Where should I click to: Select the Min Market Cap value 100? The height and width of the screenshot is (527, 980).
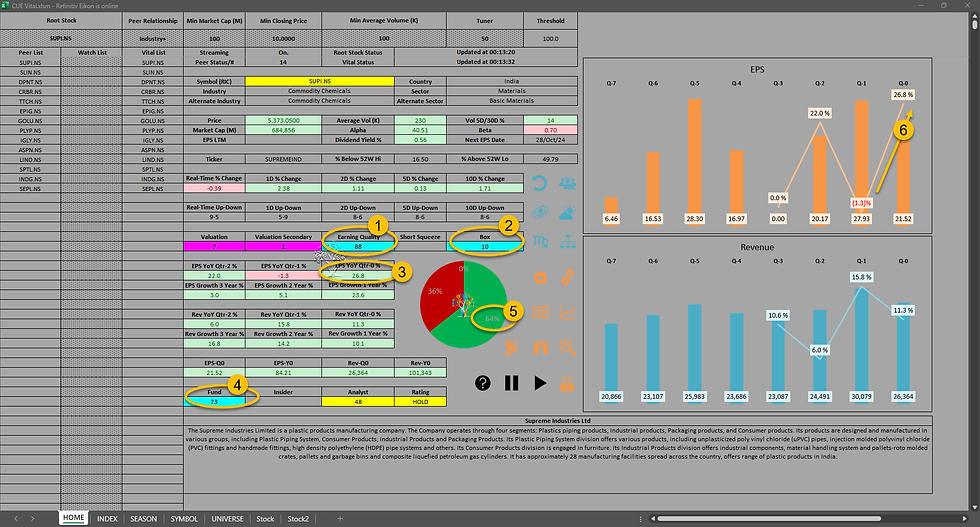214,38
